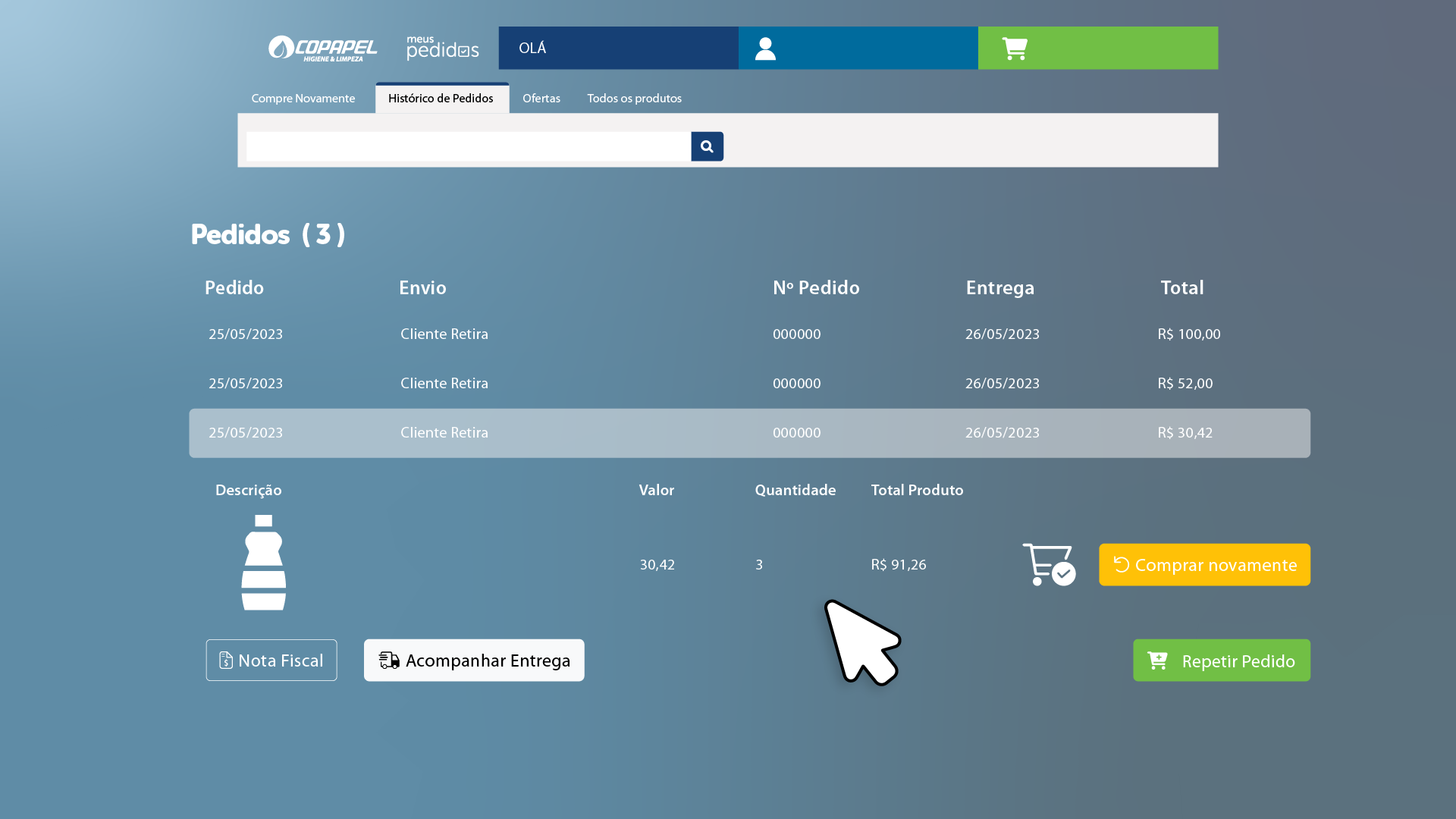
Task: Click the OLÁ greeting bar
Action: [618, 49]
